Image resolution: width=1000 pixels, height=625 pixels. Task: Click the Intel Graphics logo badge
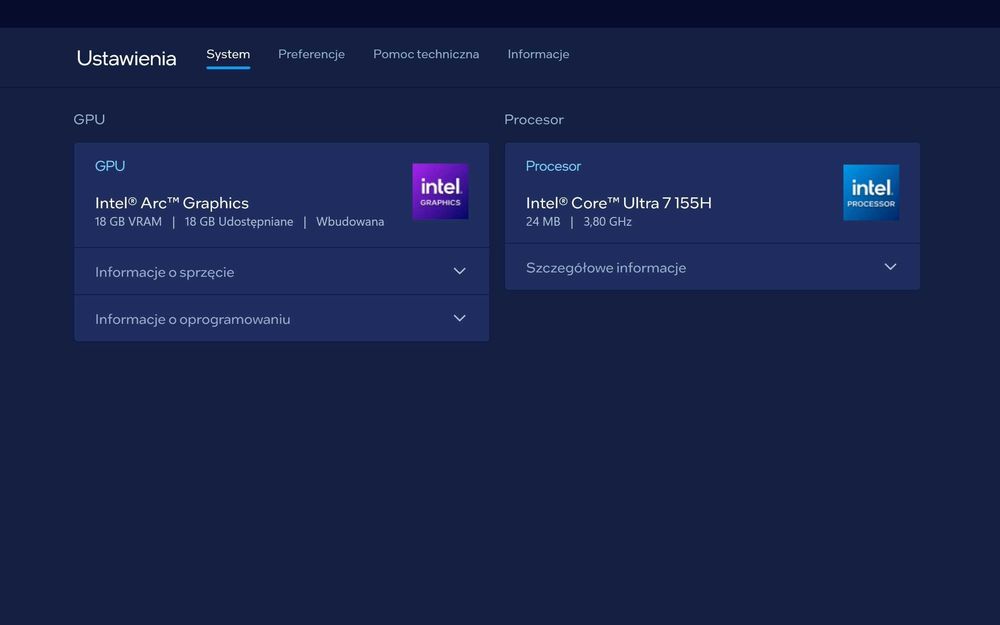(x=440, y=191)
